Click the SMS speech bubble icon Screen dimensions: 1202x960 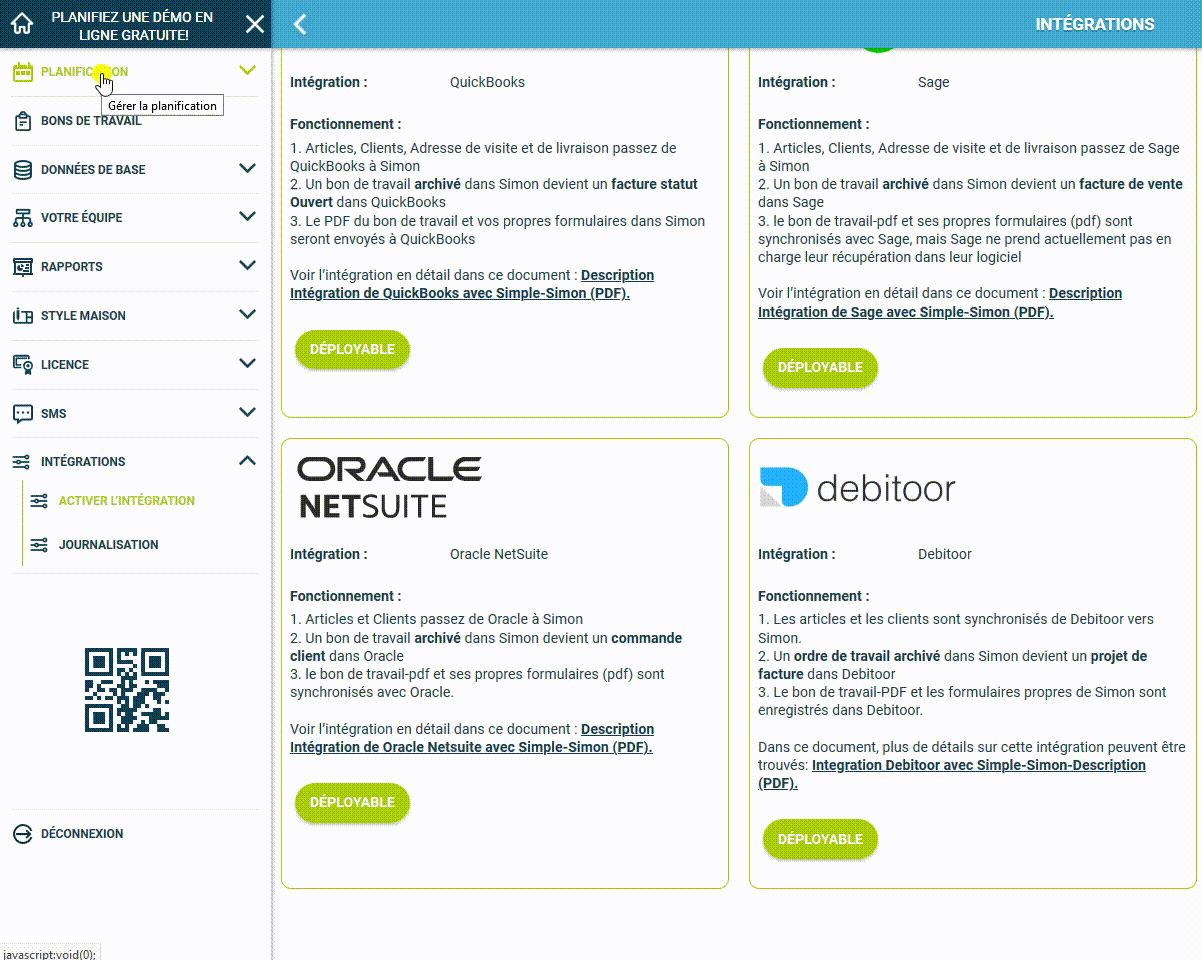pyautogui.click(x=22, y=414)
